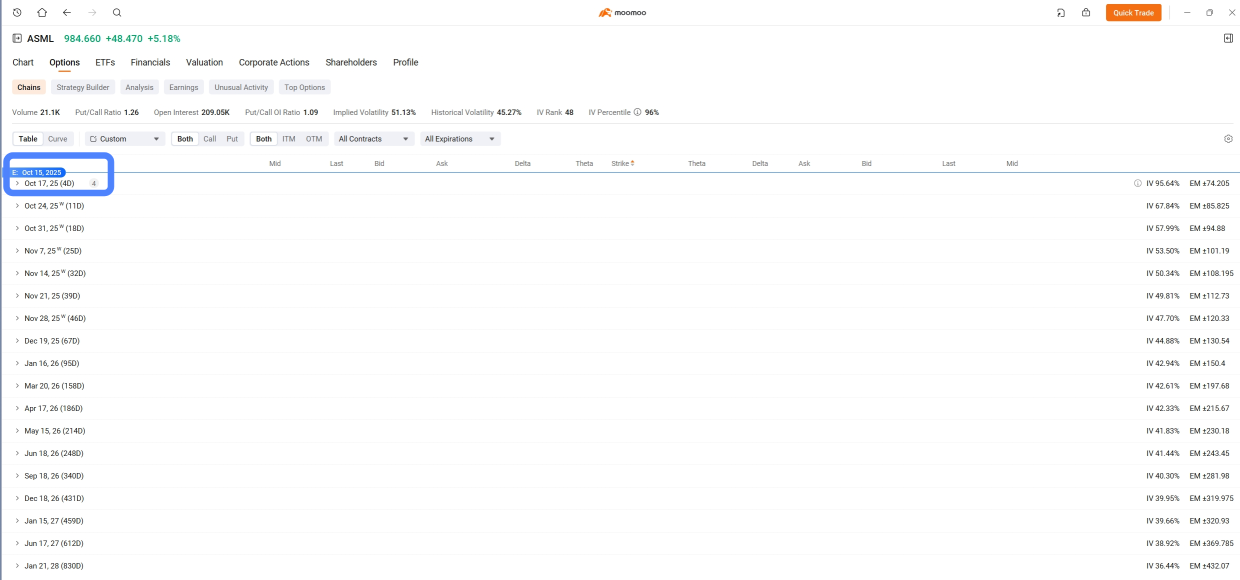The image size is (1240, 580).
Task: Click the call-side Delta column header
Action: click(523, 163)
